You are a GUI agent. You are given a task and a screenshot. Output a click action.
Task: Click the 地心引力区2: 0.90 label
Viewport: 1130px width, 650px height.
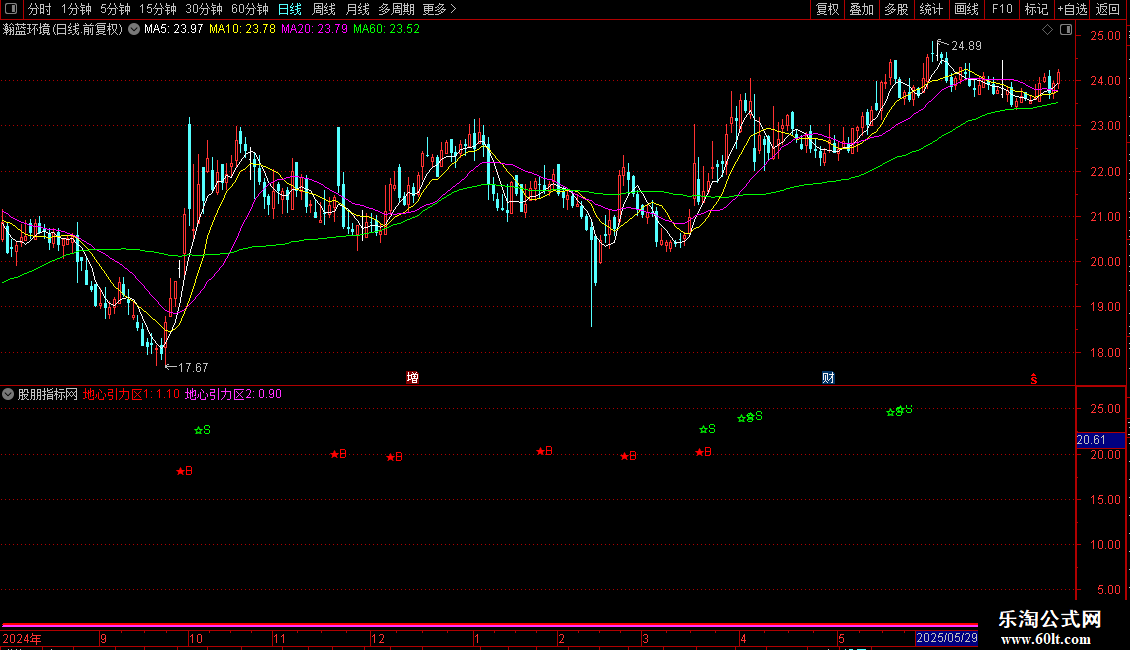(x=233, y=394)
